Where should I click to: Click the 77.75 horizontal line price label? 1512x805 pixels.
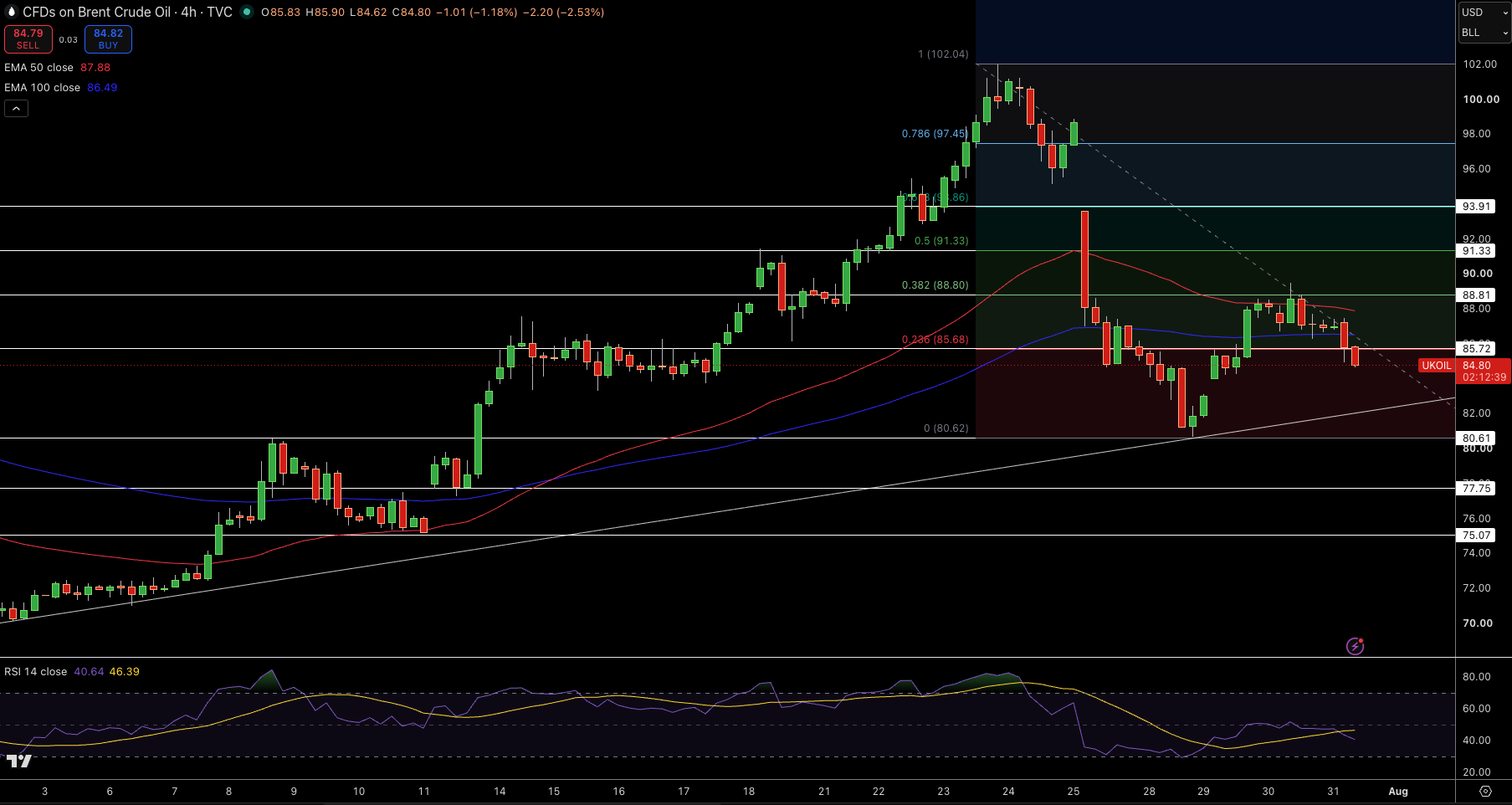[x=1477, y=489]
